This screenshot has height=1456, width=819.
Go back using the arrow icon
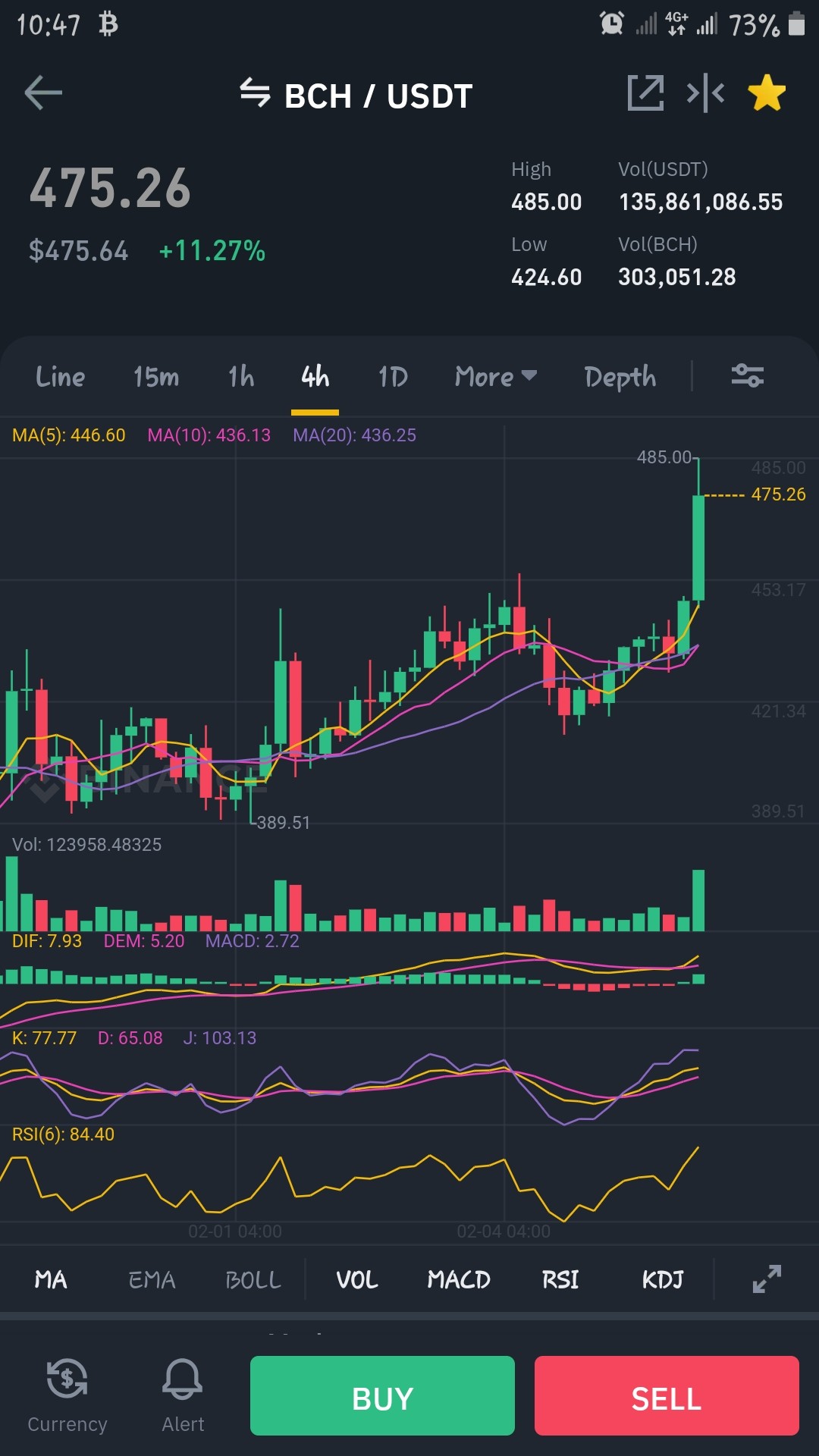(43, 93)
